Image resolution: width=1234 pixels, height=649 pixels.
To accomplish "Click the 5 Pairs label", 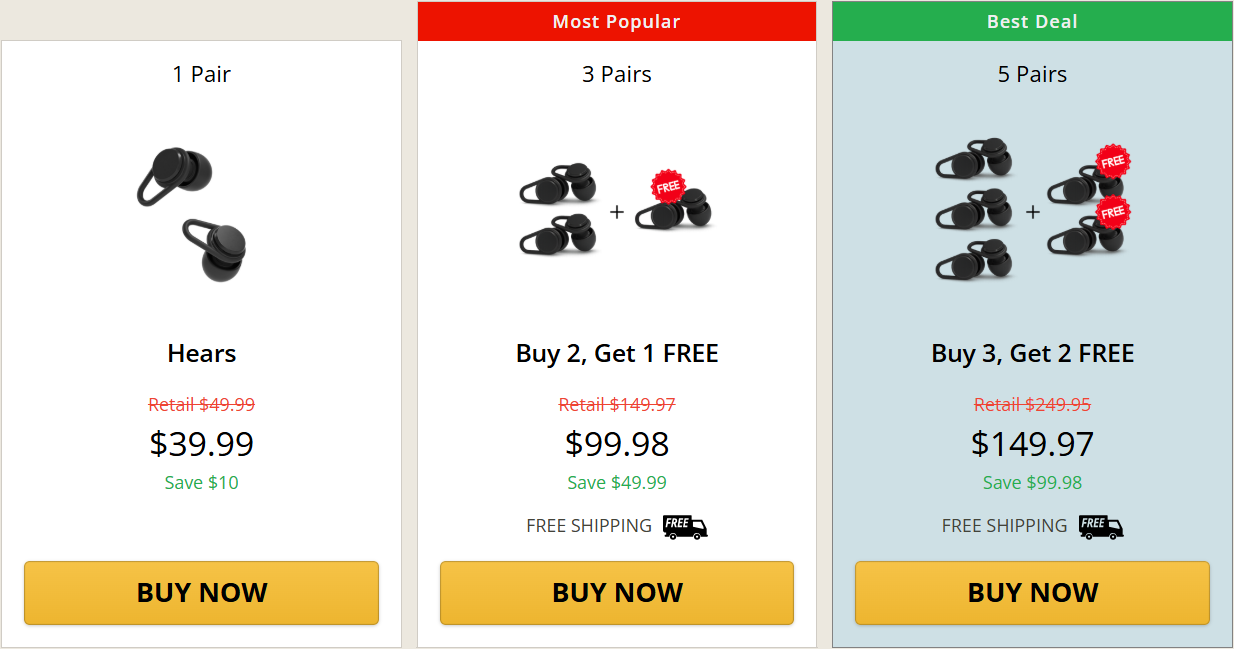I will pyautogui.click(x=1031, y=73).
